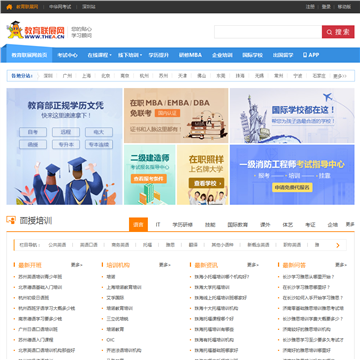Screen dimensions: 360x360
Task: Open 更多 beside 最新问答 heading
Action: coord(341,265)
